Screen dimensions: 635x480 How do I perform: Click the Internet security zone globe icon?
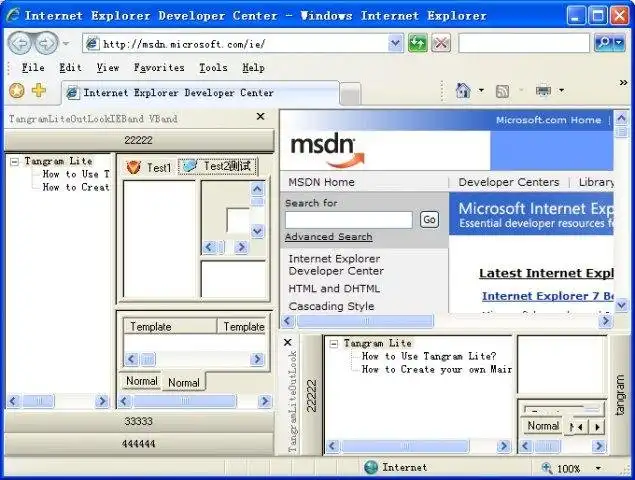pos(371,467)
